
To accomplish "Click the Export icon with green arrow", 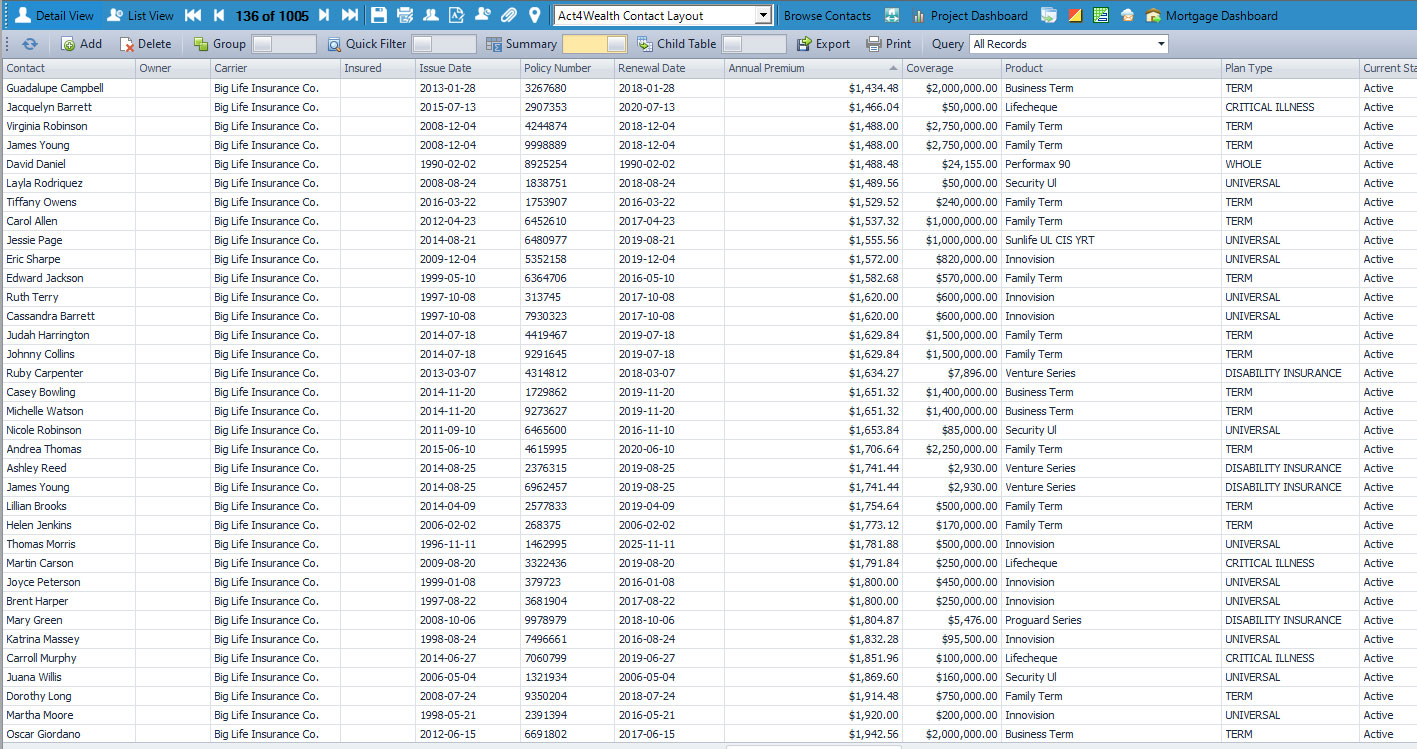I will pyautogui.click(x=804, y=44).
